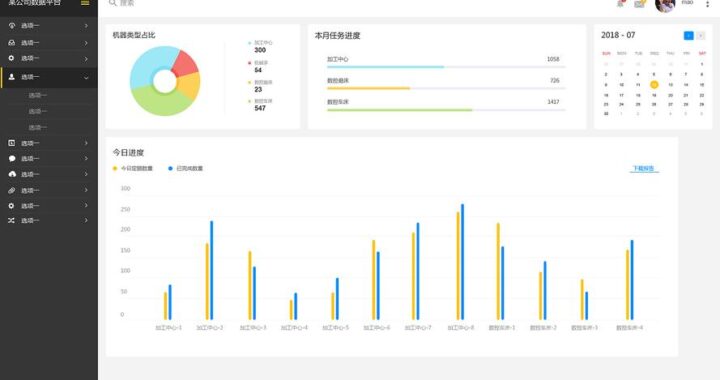Toggle pie legend entry with value 547
The width and height of the screenshot is (720, 380).
(x=260, y=105)
